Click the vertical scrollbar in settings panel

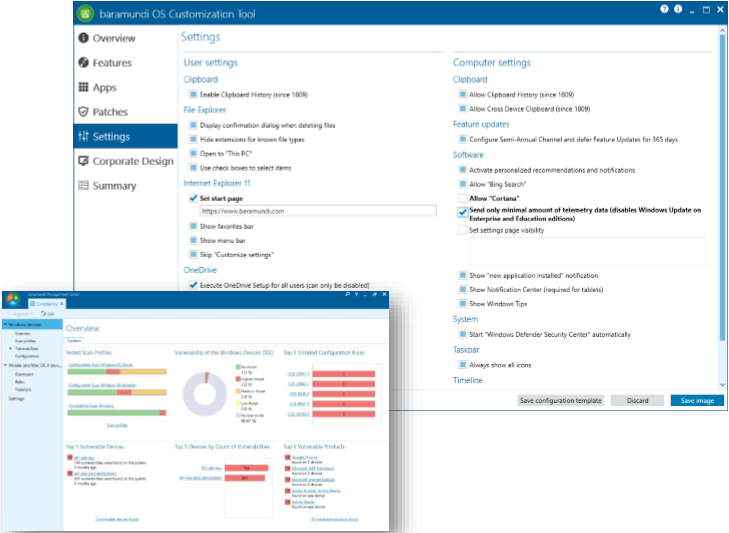(x=723, y=150)
